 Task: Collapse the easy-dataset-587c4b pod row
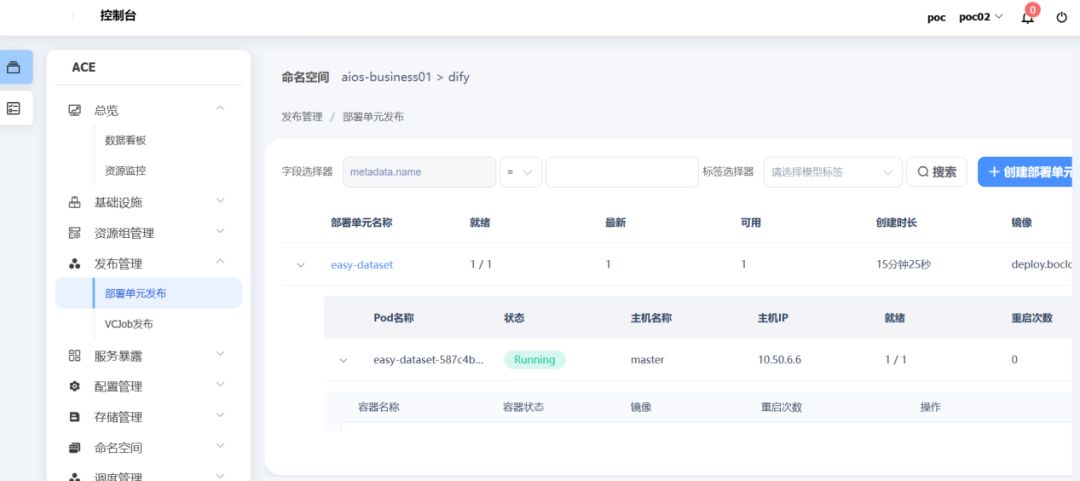(343, 360)
